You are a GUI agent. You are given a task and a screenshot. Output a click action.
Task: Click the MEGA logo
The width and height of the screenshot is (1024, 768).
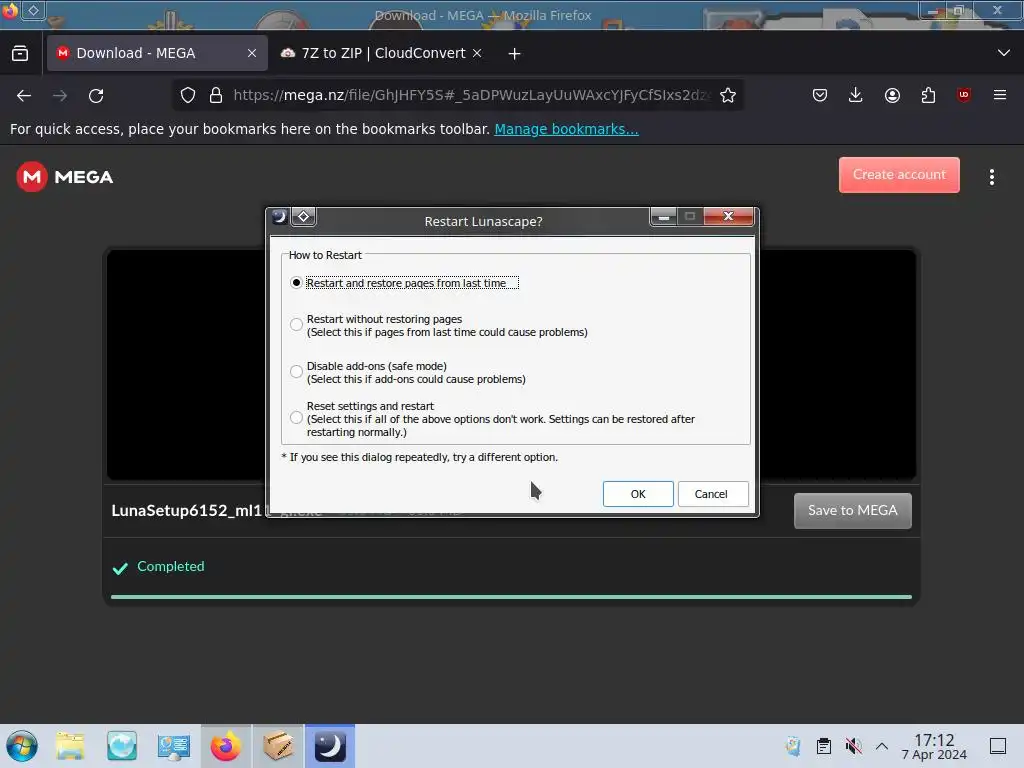(x=65, y=176)
